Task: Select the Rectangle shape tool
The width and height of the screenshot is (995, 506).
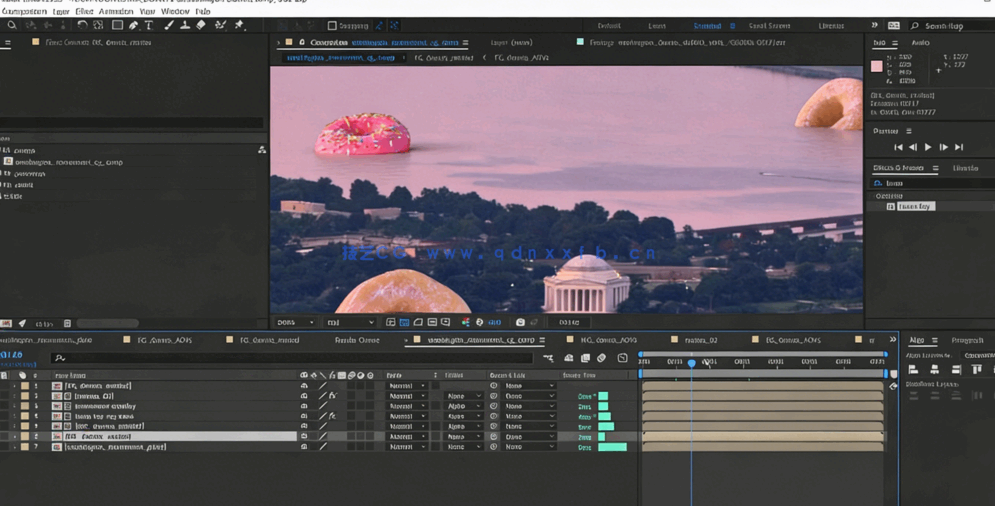Action: point(117,25)
